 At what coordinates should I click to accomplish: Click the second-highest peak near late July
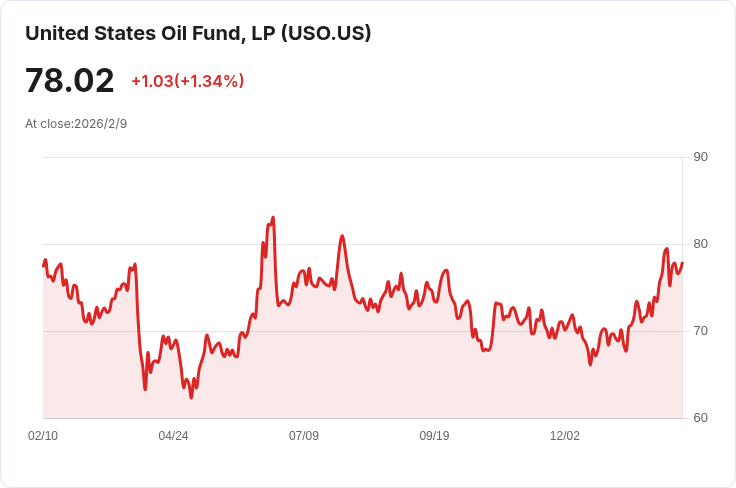[342, 236]
